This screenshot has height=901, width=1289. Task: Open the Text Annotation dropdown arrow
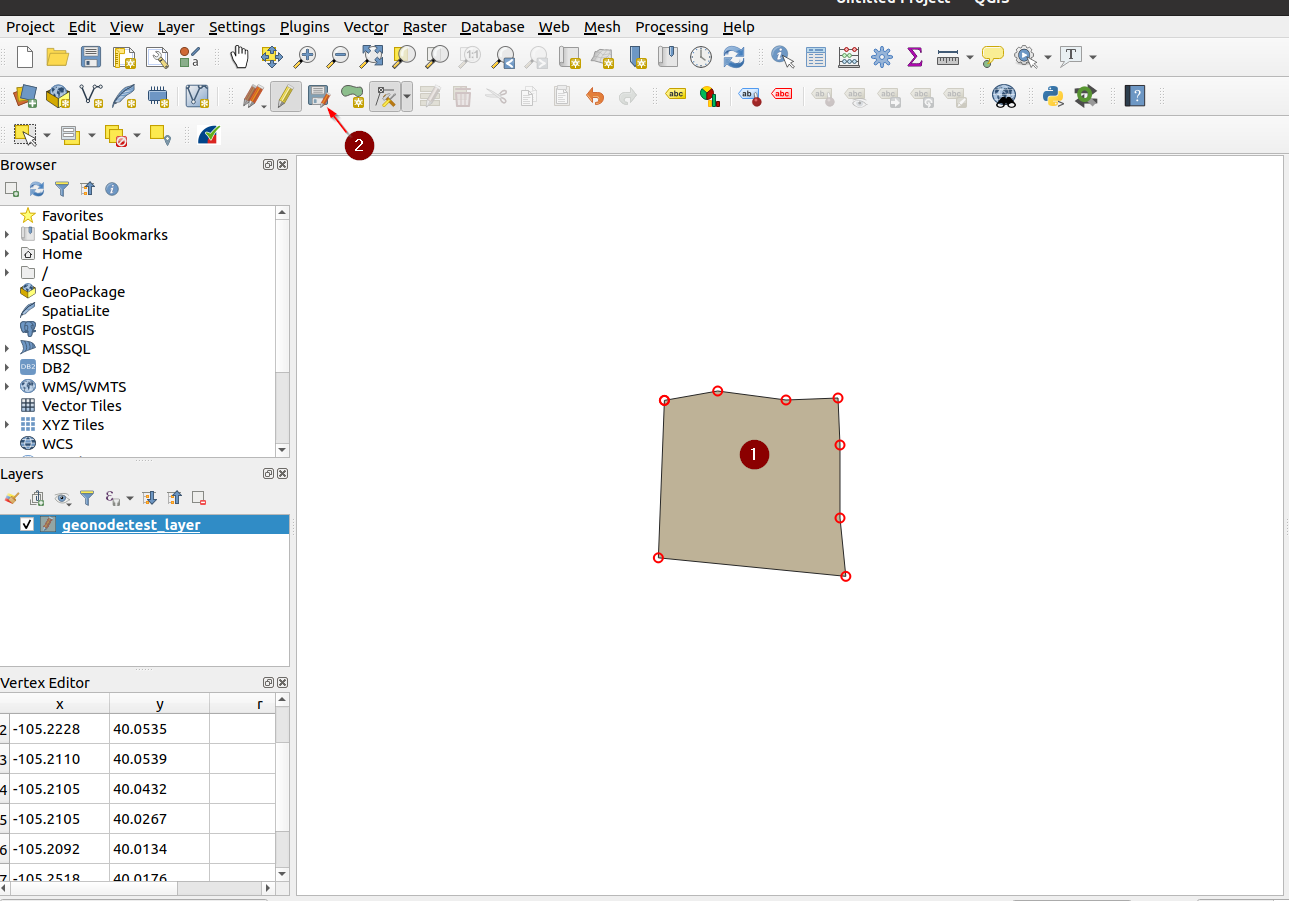[x=1092, y=57]
